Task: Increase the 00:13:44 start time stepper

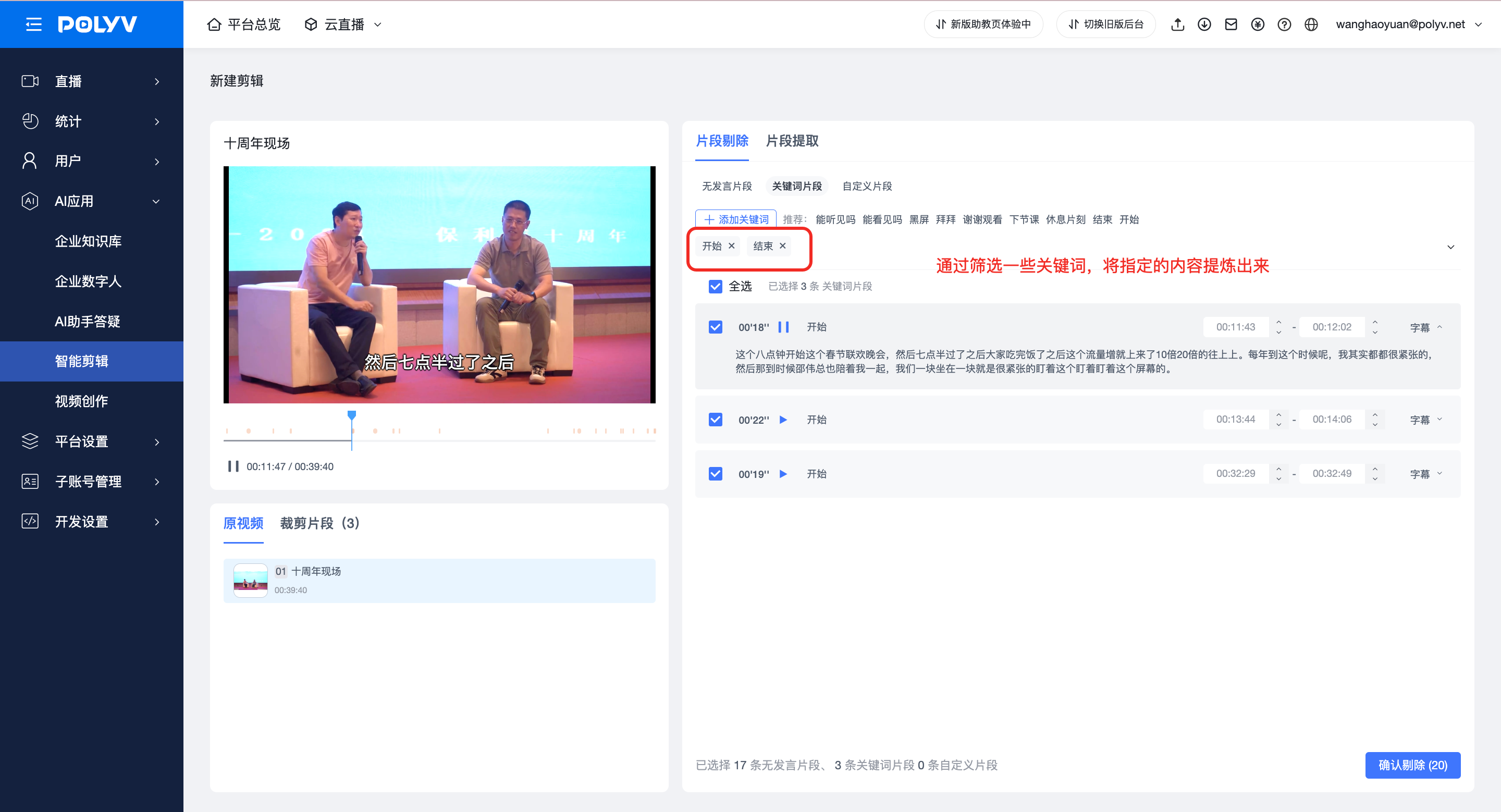Action: pyautogui.click(x=1278, y=414)
